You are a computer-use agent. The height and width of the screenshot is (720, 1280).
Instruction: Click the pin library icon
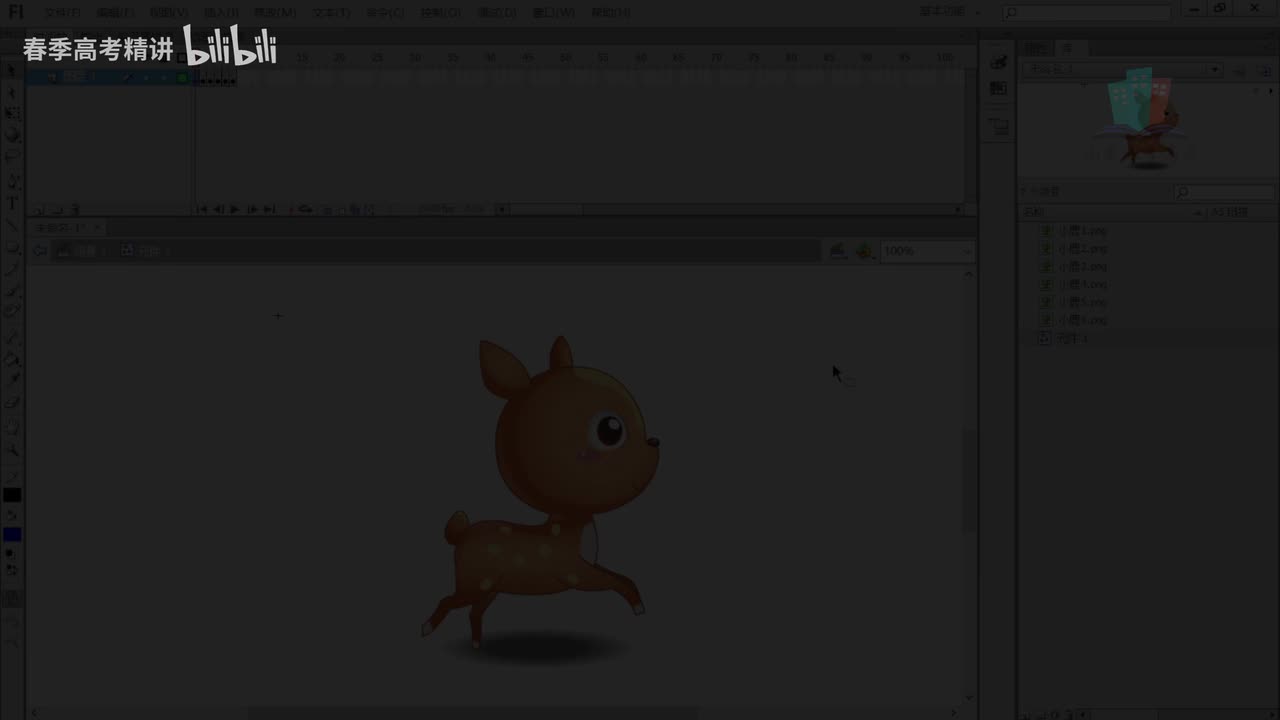[1240, 70]
